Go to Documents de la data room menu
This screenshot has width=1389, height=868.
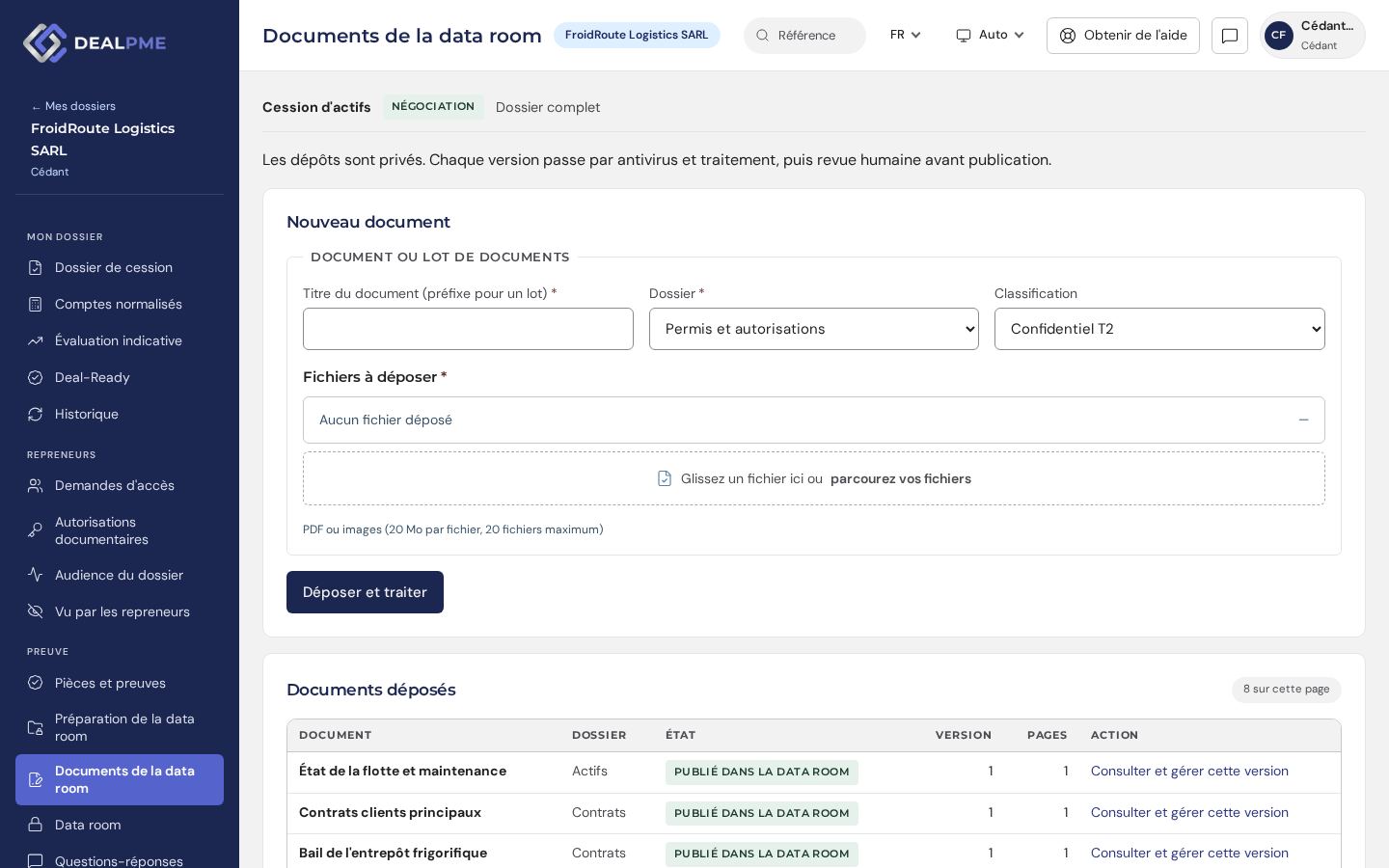(x=120, y=779)
